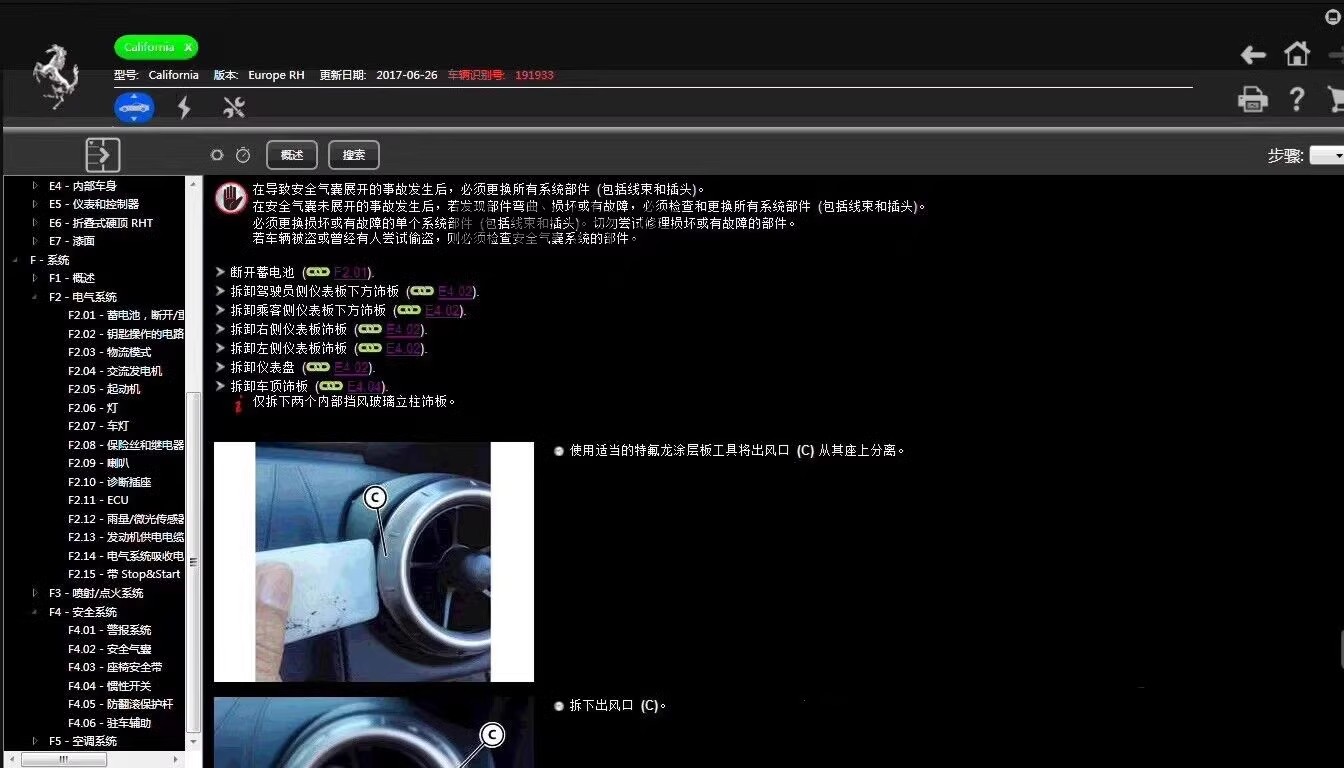
Task: Select the blue car model icon
Action: tap(134, 107)
